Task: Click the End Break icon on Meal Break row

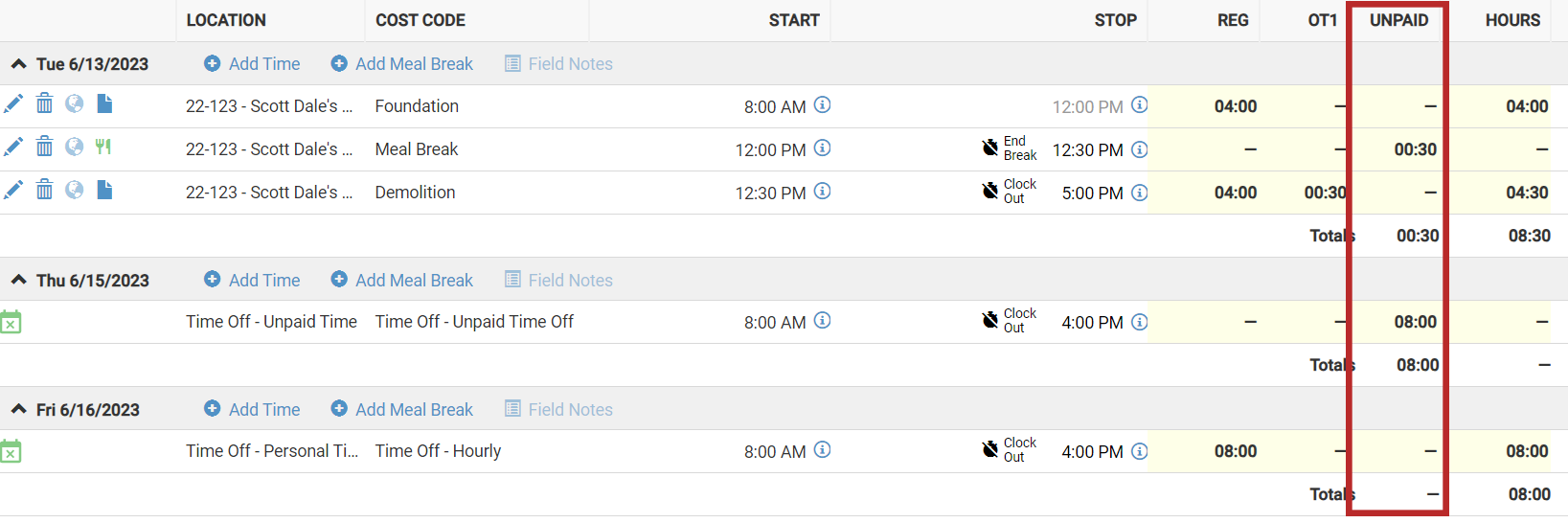Action: click(990, 148)
